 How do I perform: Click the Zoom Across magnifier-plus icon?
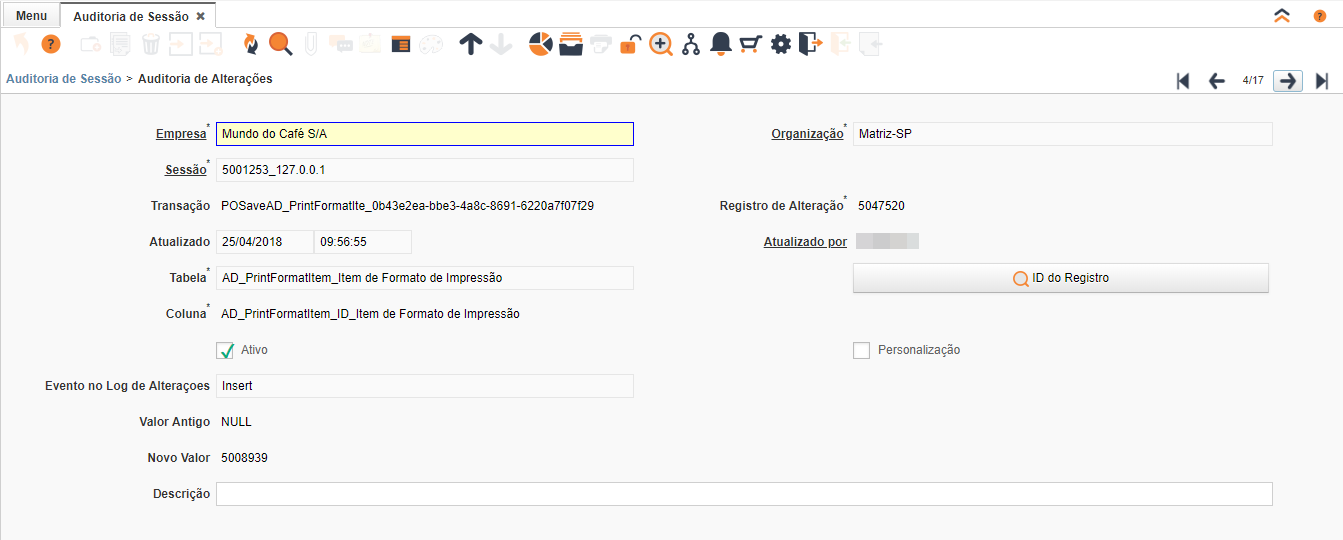(x=661, y=44)
